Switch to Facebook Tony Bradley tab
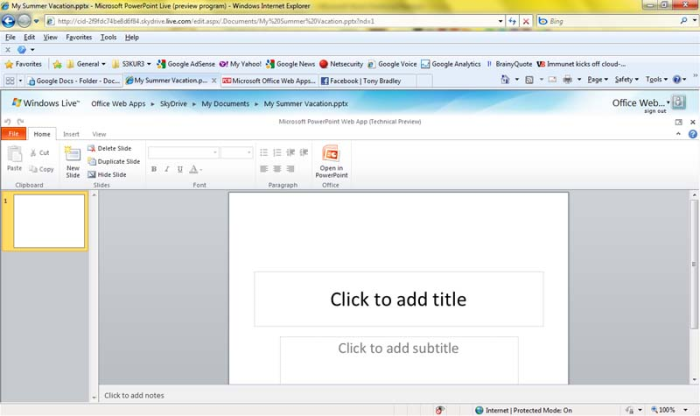 [361, 81]
